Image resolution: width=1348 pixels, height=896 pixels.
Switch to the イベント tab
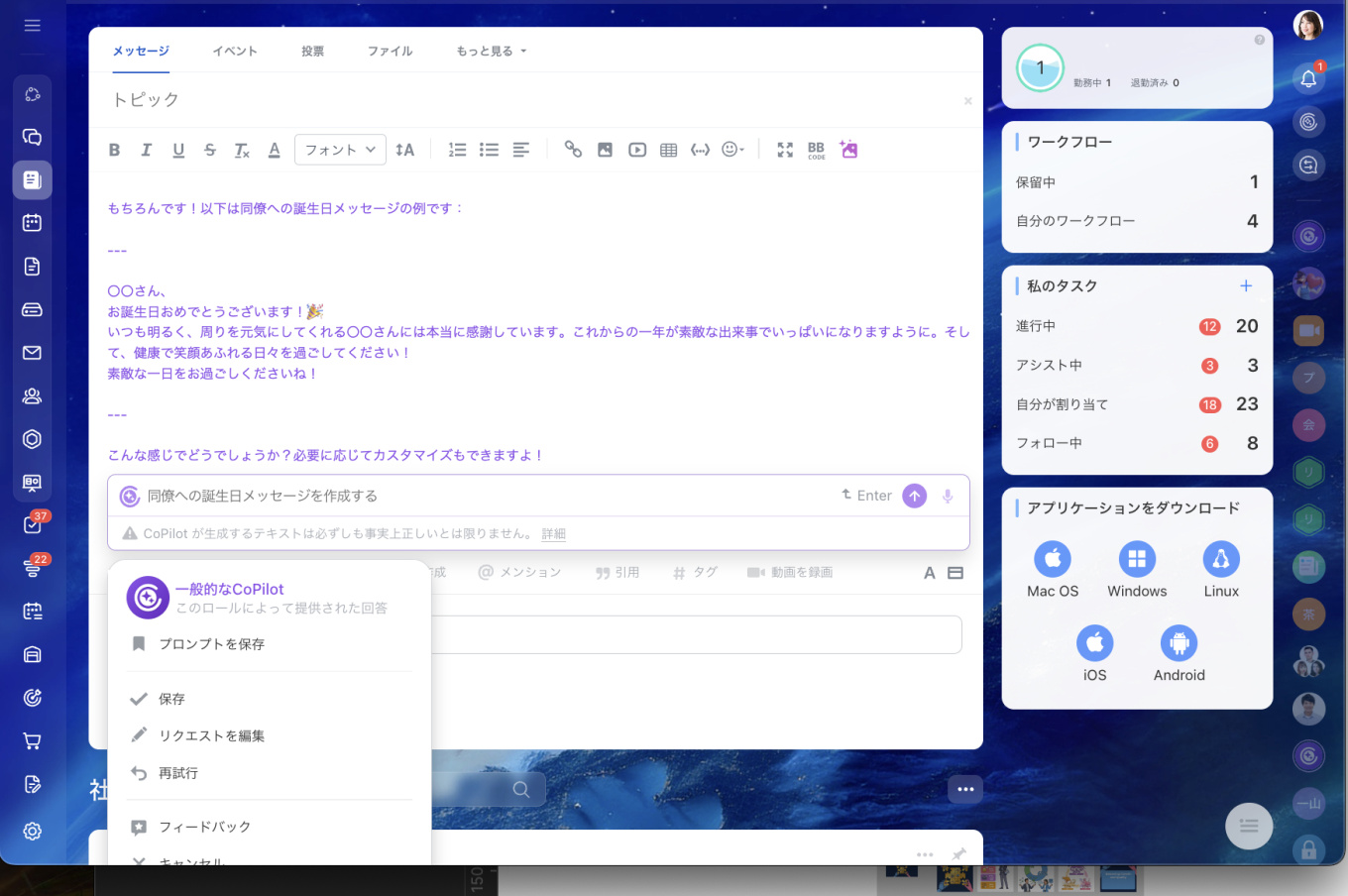[x=235, y=51]
